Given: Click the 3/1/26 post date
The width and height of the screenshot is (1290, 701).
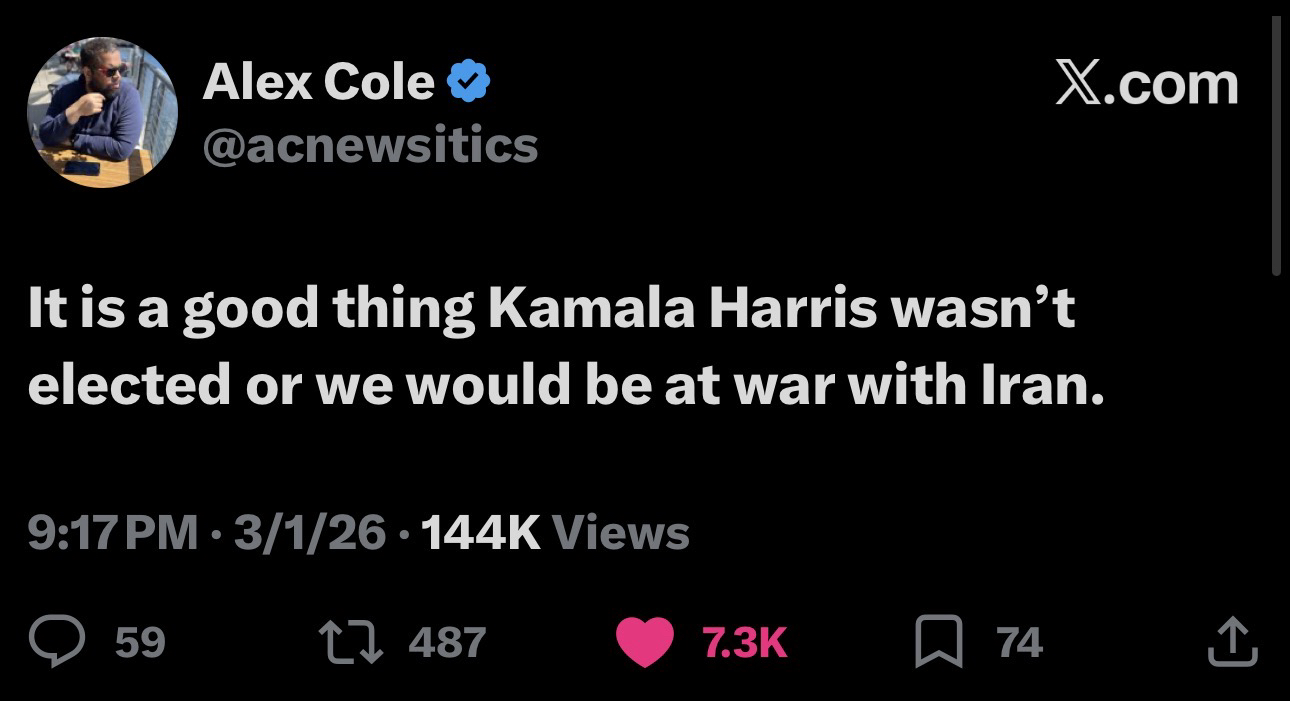Looking at the screenshot, I should click(308, 532).
